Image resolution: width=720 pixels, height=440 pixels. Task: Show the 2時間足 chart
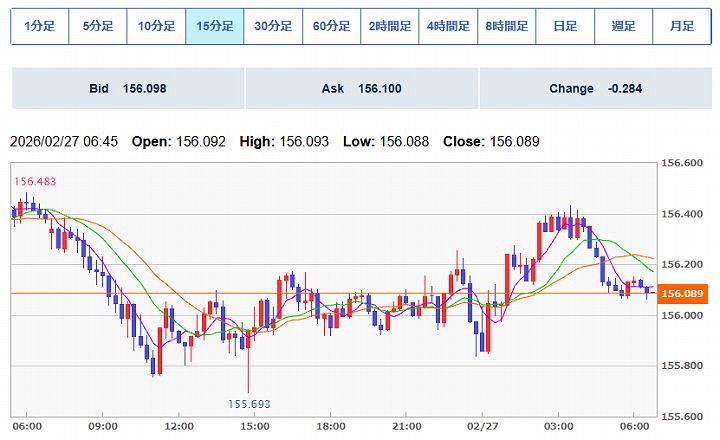point(390,27)
